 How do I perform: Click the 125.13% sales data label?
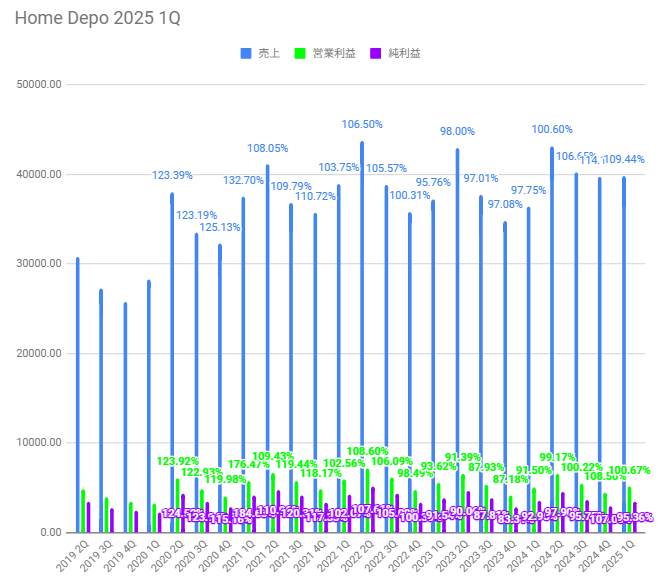[220, 228]
